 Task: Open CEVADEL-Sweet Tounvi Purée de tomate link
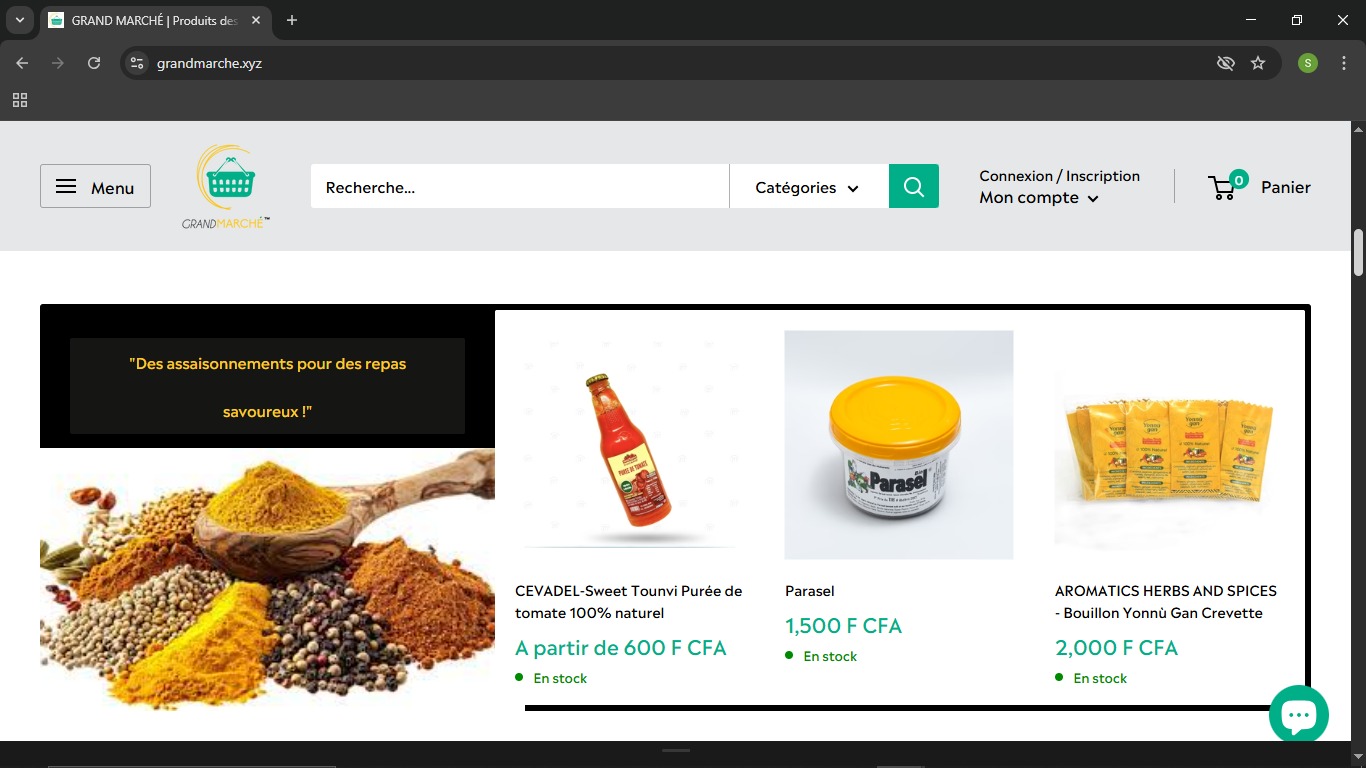[x=629, y=602]
